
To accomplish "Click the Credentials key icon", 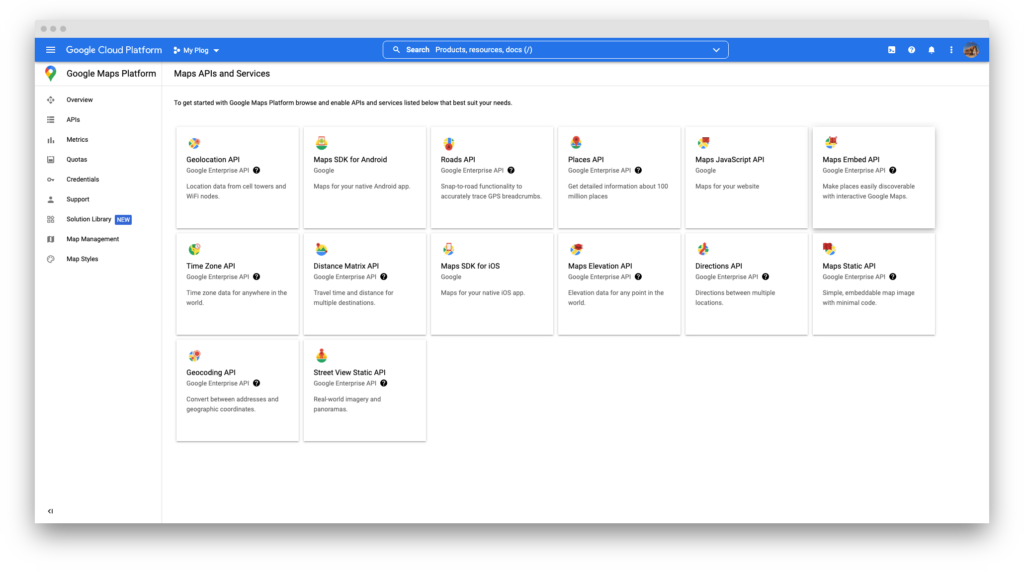I will 50,180.
